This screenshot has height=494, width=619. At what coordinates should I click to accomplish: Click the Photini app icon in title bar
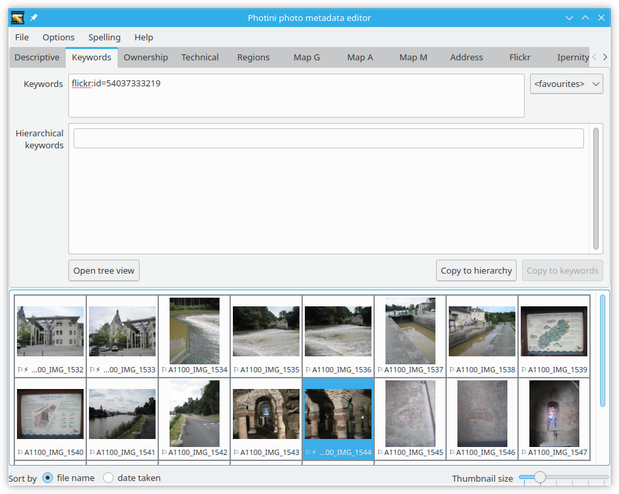[x=17, y=18]
